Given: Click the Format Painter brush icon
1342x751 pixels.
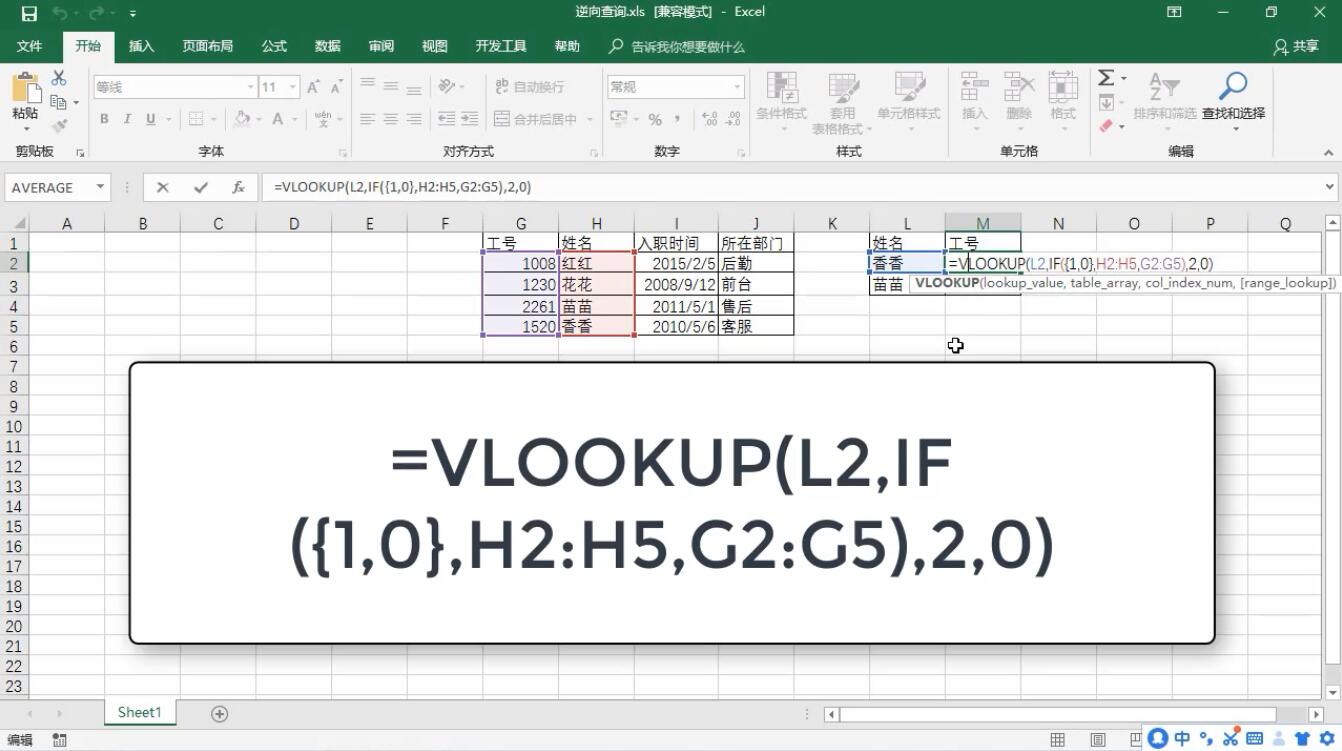Looking at the screenshot, I should [59, 126].
